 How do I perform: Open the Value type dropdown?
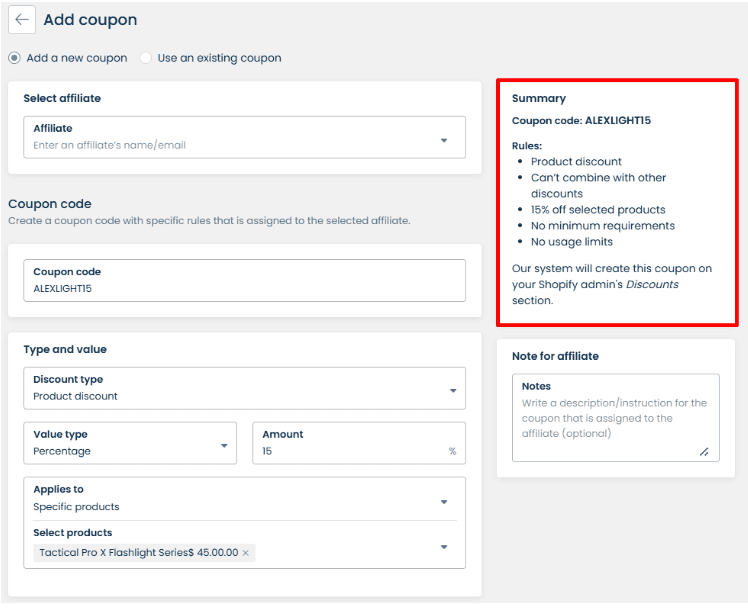[224, 445]
